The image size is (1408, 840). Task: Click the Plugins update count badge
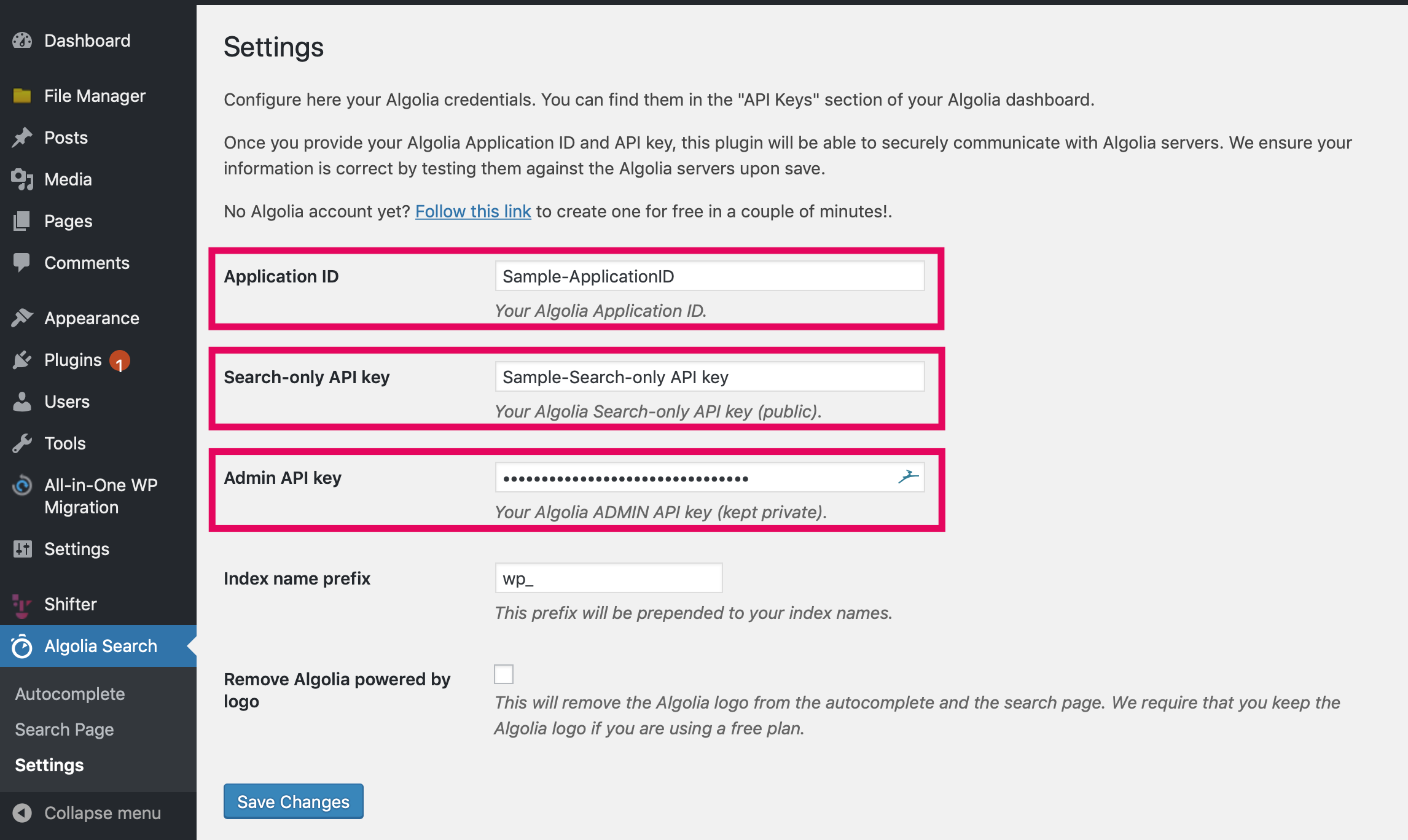click(x=120, y=361)
